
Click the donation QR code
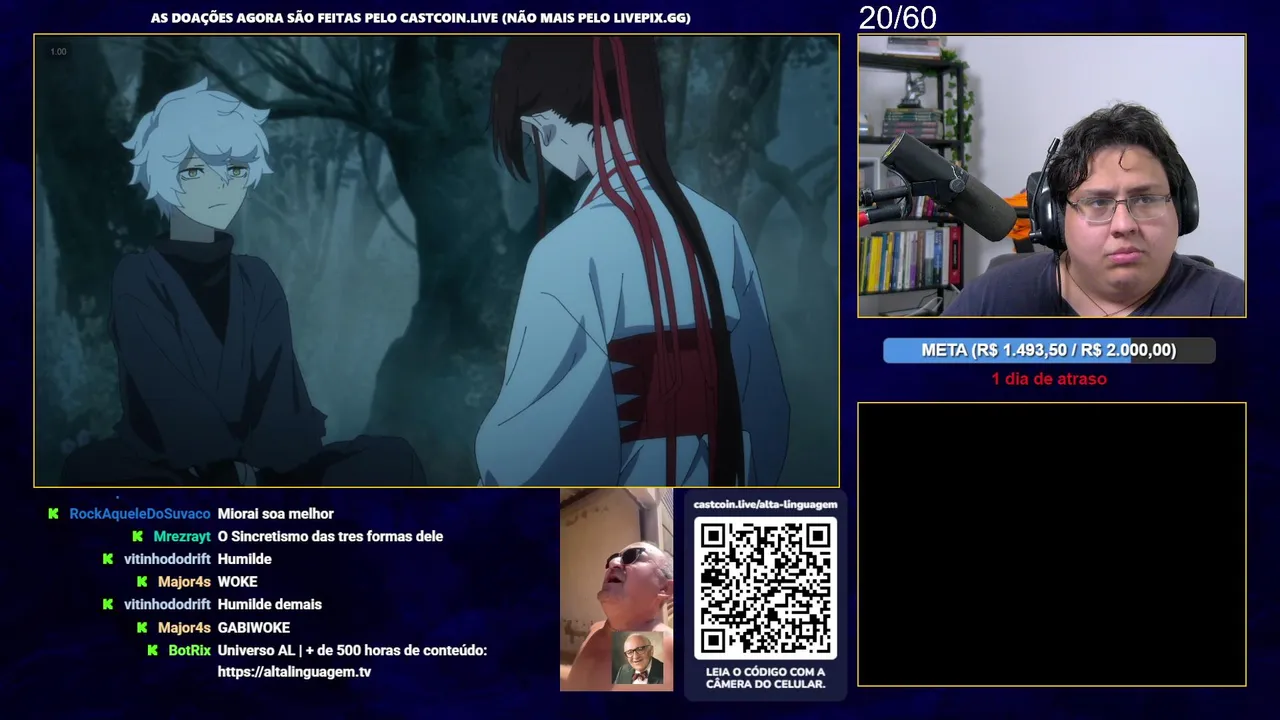[x=765, y=588]
